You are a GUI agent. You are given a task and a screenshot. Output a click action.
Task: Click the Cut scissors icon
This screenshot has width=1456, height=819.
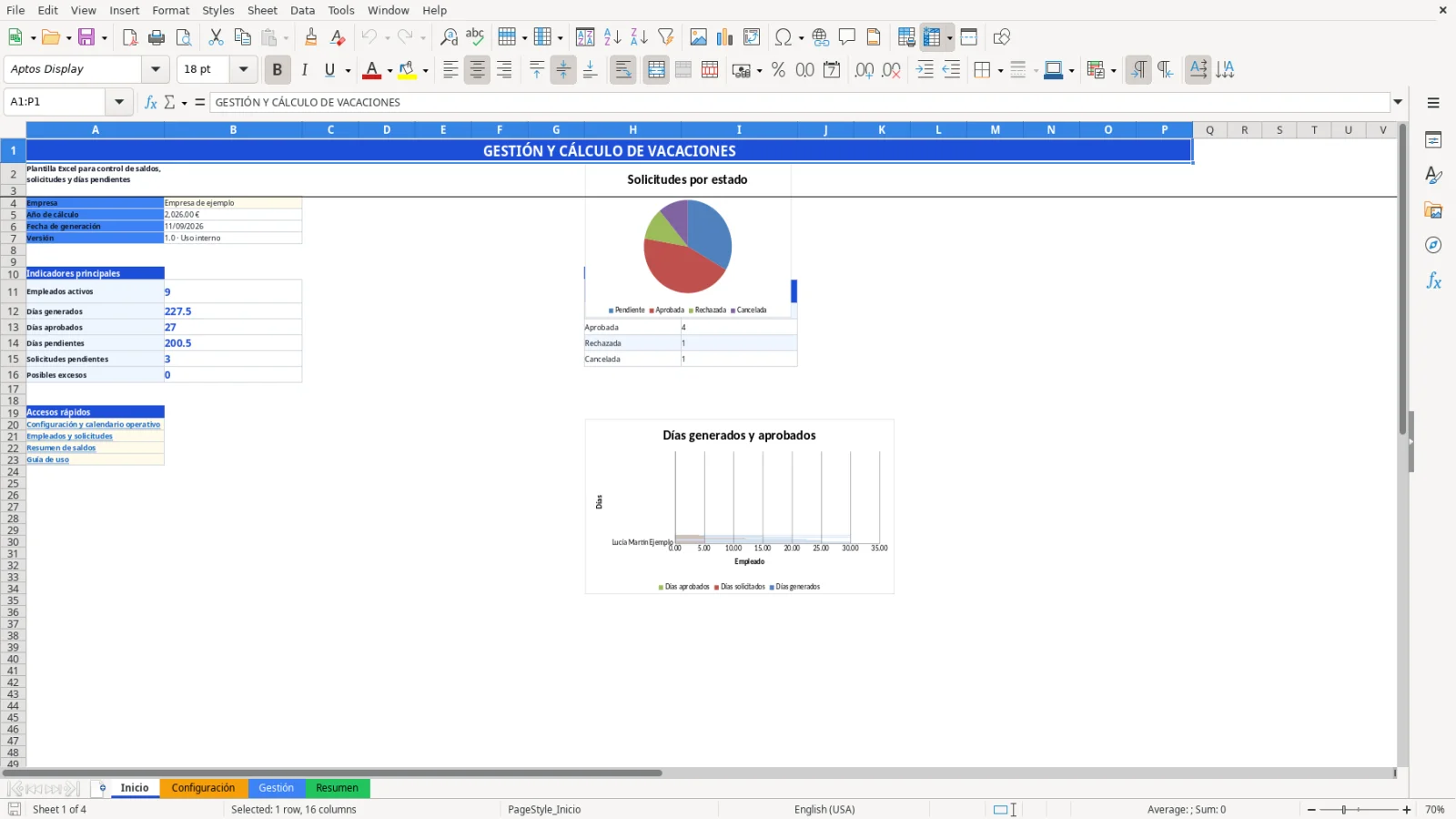[x=216, y=37]
